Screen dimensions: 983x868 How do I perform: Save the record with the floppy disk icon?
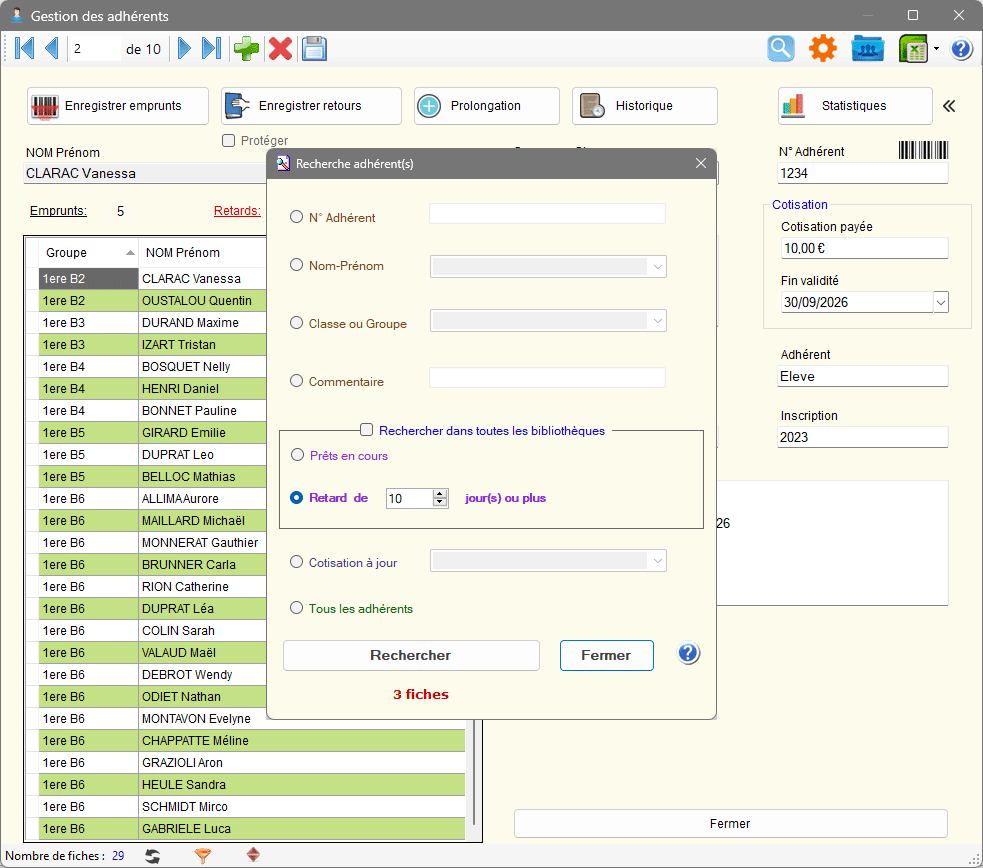314,48
